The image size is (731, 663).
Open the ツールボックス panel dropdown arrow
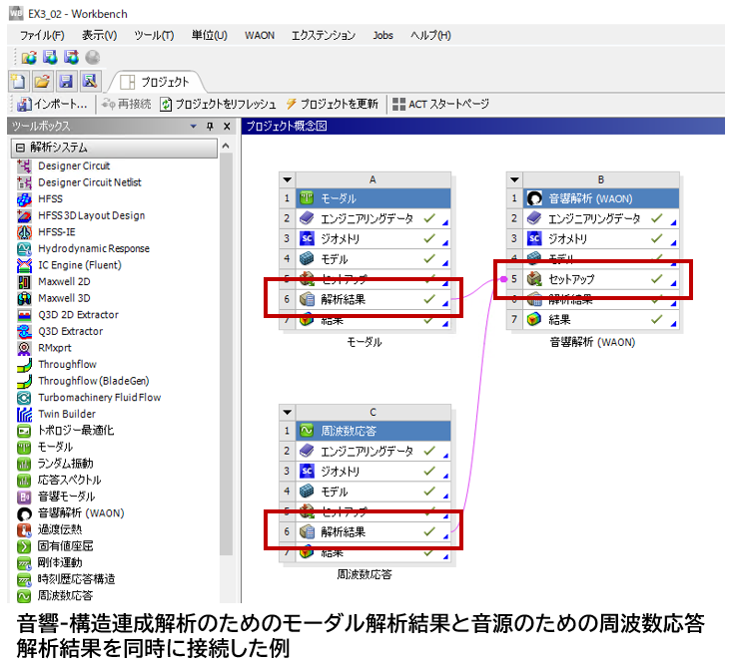(x=193, y=126)
